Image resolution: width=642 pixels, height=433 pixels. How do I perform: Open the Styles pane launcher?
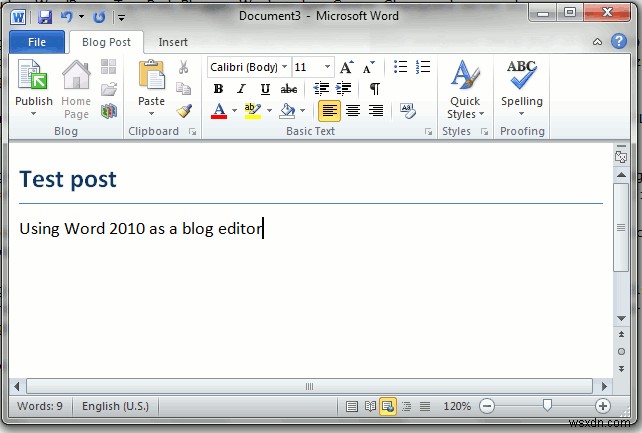[484, 132]
